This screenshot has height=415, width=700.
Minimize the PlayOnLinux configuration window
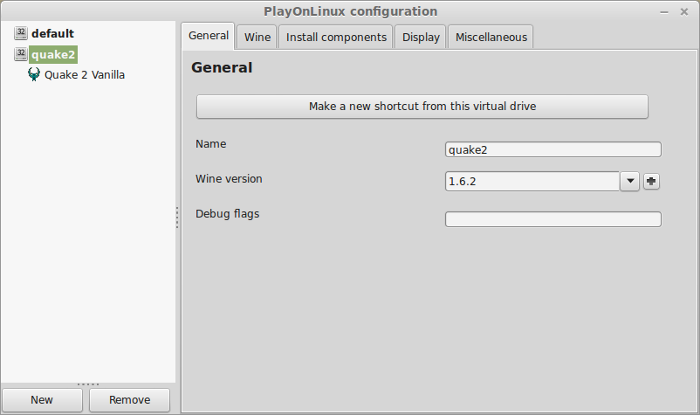point(664,12)
